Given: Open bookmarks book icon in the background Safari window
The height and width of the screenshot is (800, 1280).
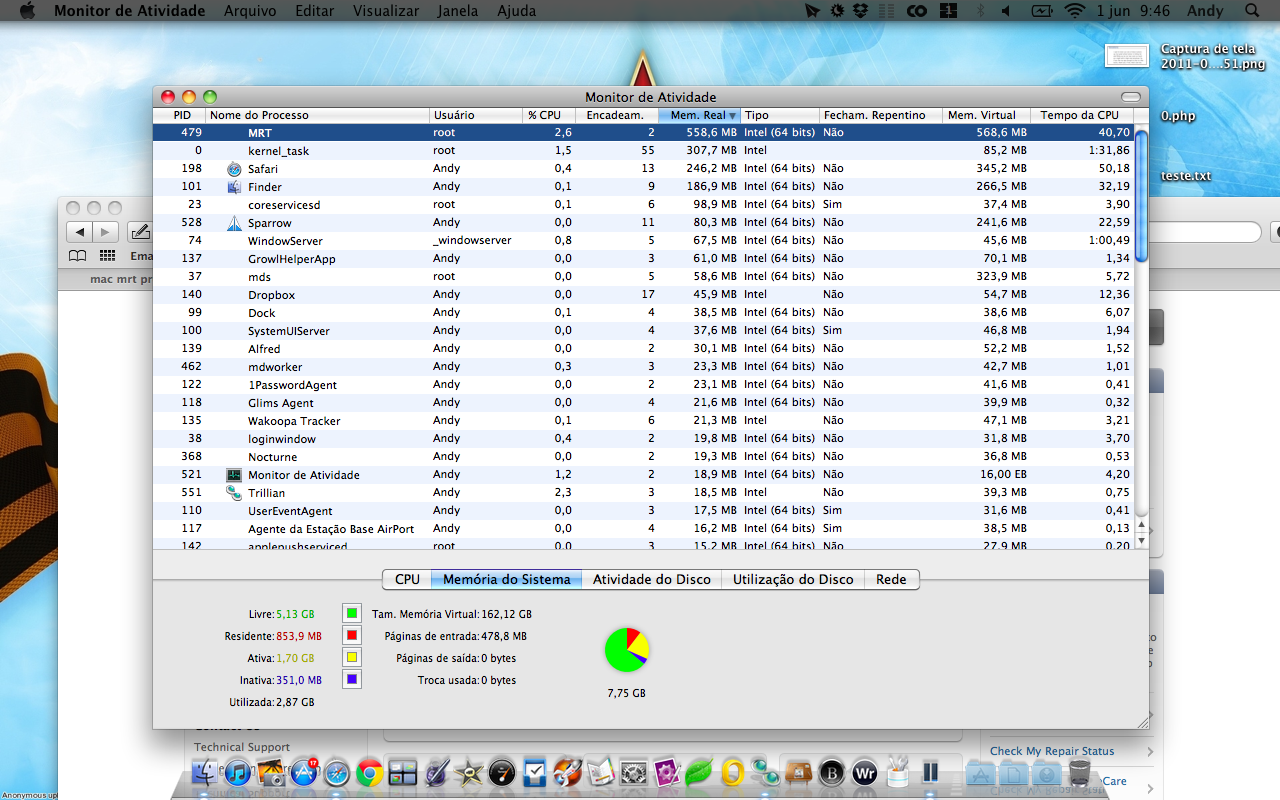Looking at the screenshot, I should point(77,256).
